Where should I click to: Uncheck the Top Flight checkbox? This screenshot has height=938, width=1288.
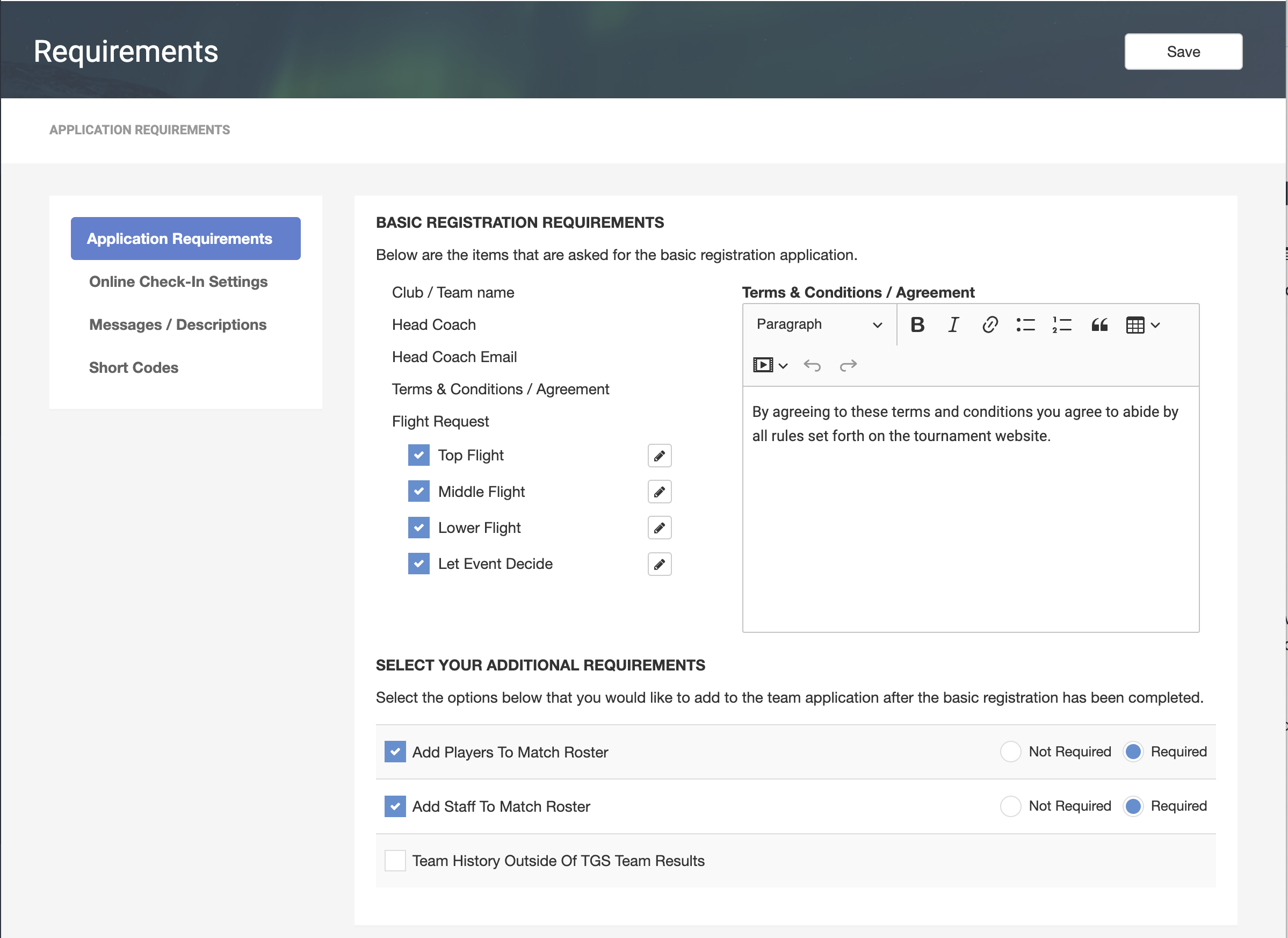click(x=418, y=455)
